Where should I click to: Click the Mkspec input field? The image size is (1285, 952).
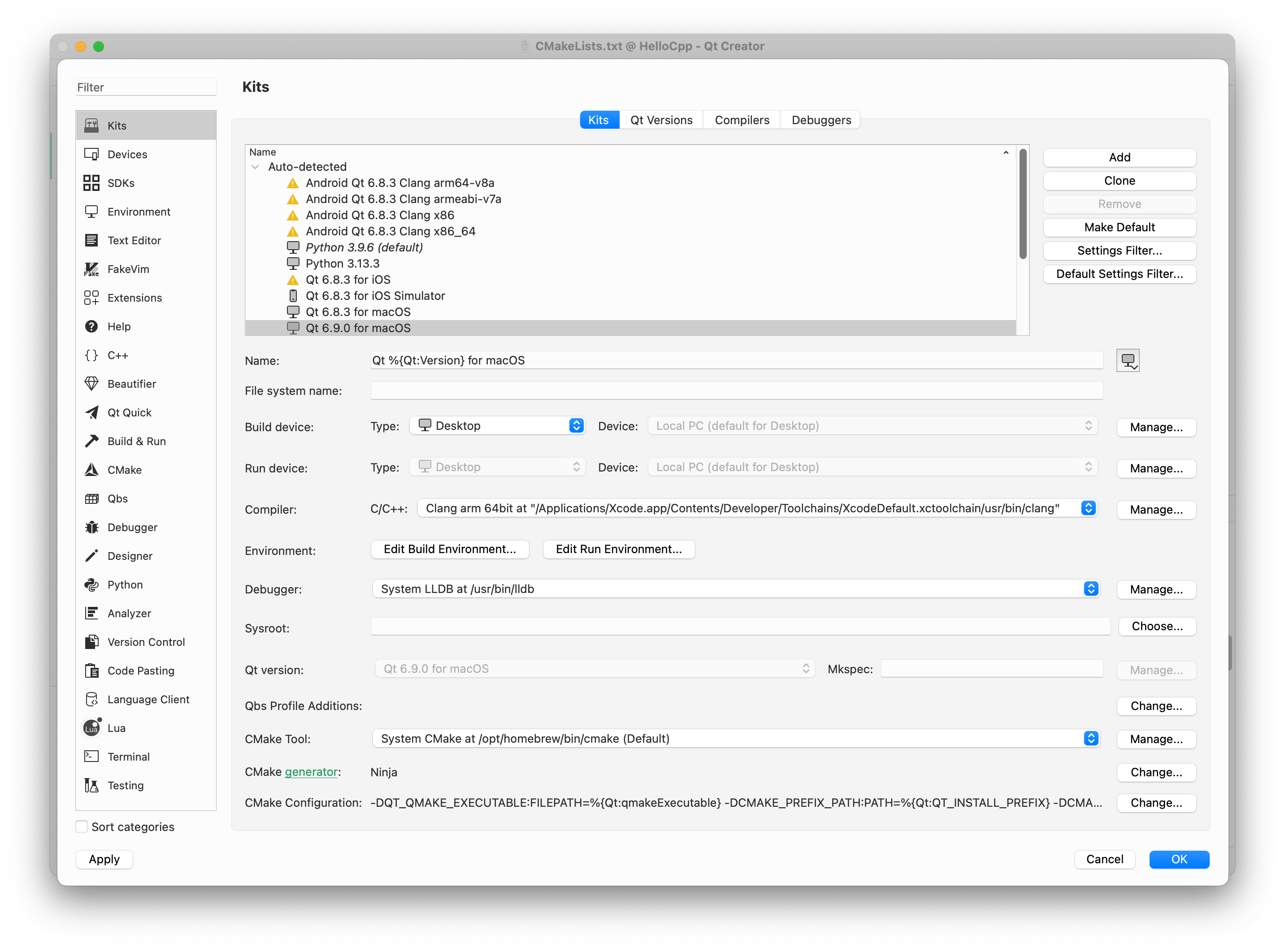click(992, 668)
